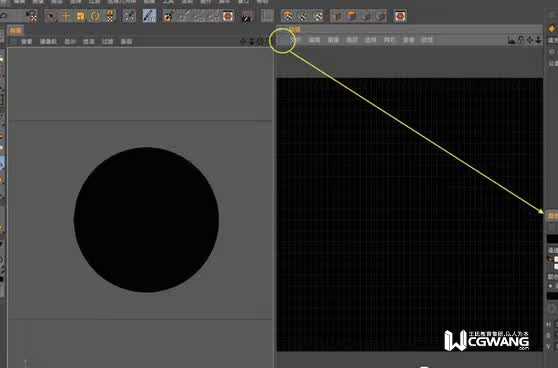Open 显示 menu in the 3D viewport
Screen dimensions: 558x368
(x=70, y=42)
